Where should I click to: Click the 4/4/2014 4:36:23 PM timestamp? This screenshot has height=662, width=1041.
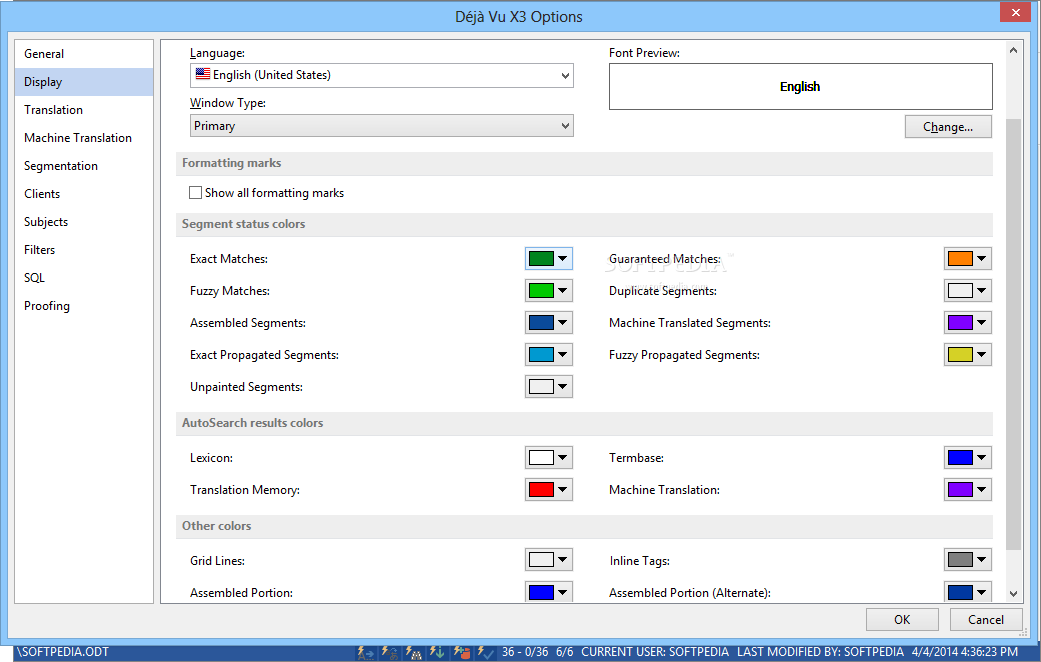coord(965,652)
